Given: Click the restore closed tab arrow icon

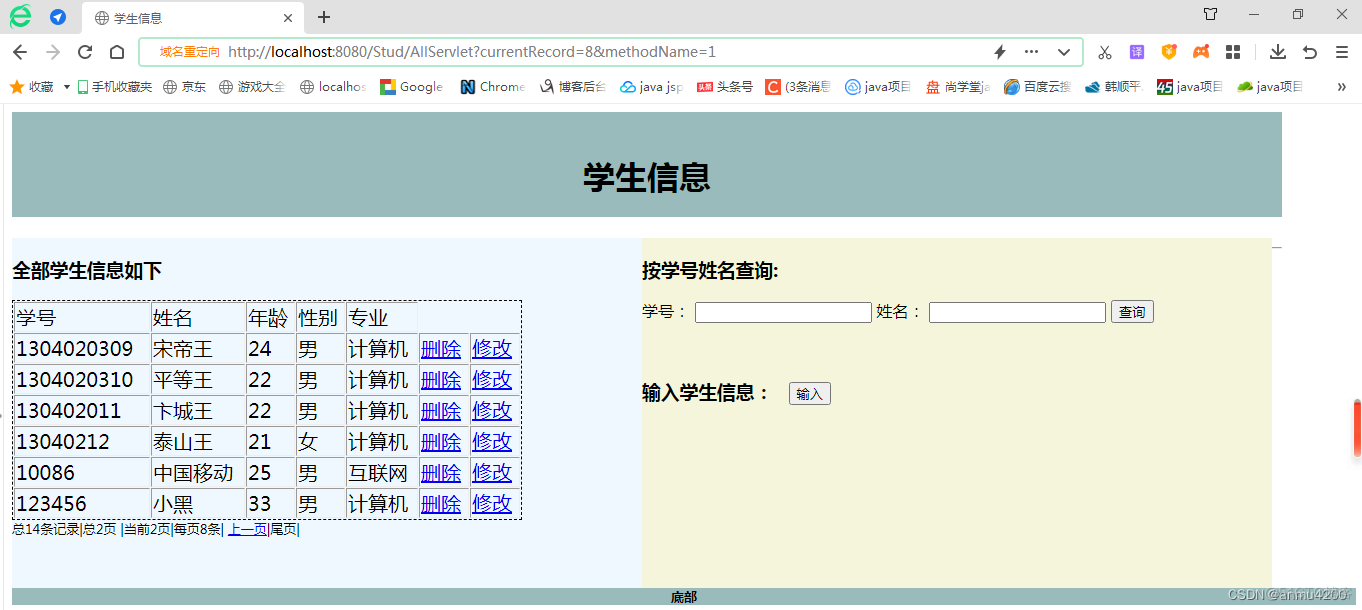Looking at the screenshot, I should point(1309,52).
